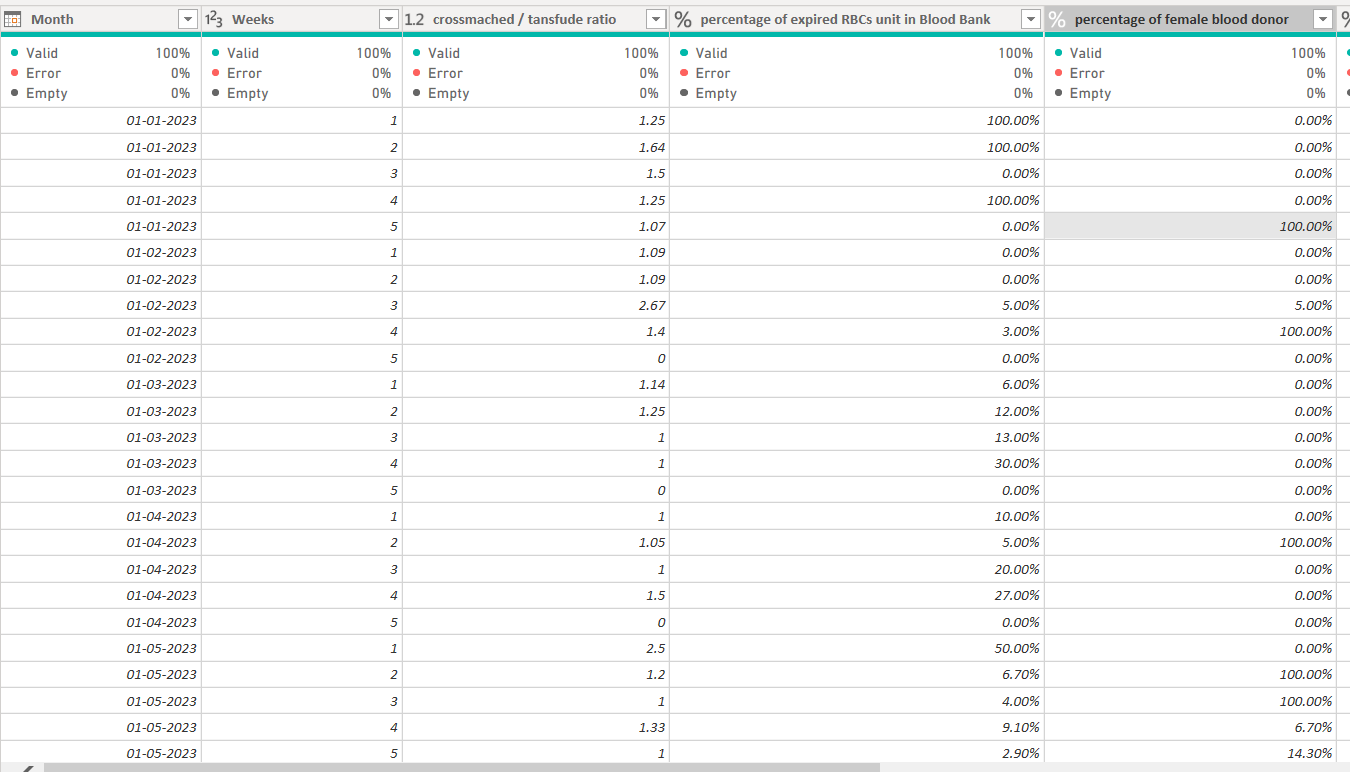Click the date type icon of the Month column
1350x772 pixels.
tap(14, 19)
